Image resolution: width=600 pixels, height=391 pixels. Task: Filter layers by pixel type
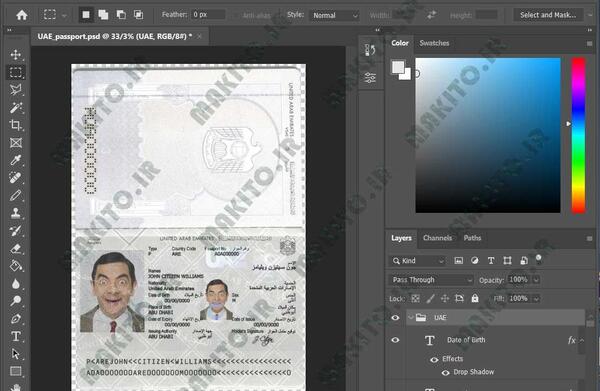pyautogui.click(x=458, y=261)
